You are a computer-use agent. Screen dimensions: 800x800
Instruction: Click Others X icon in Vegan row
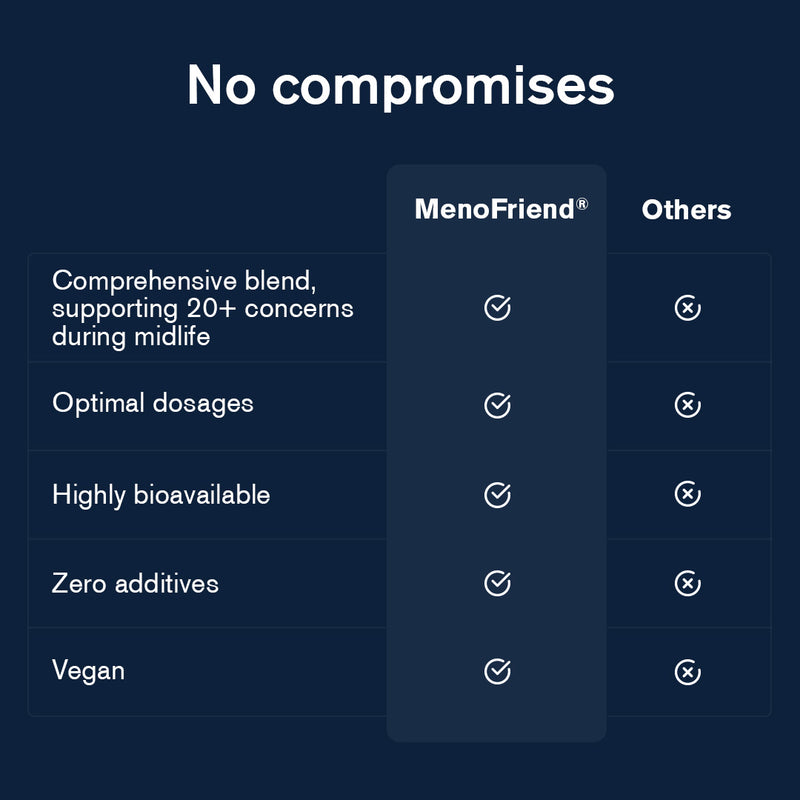[687, 672]
